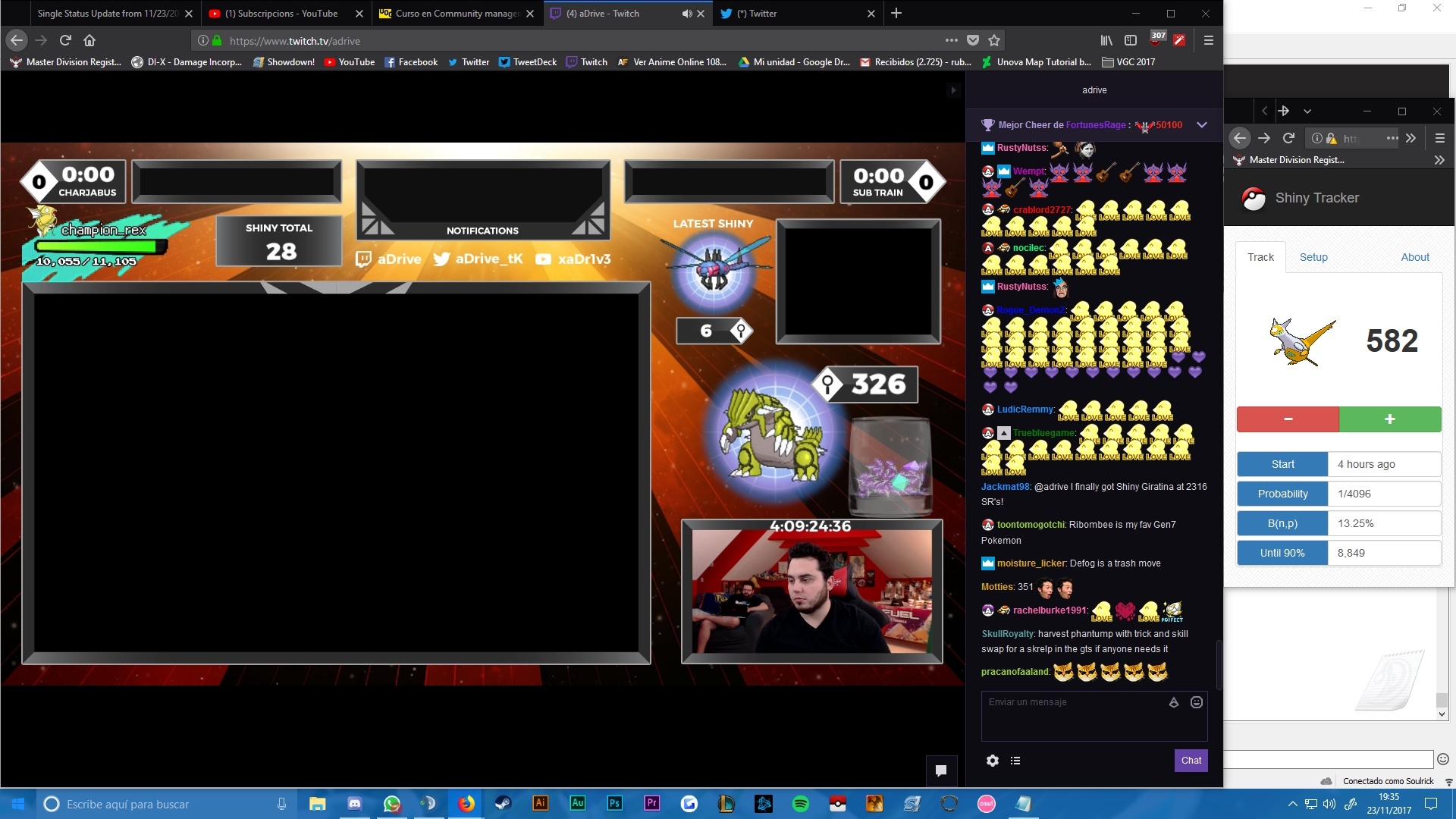Open the tab list dropdown in small window
Image resolution: width=1456 pixels, height=819 pixels.
click(1307, 111)
